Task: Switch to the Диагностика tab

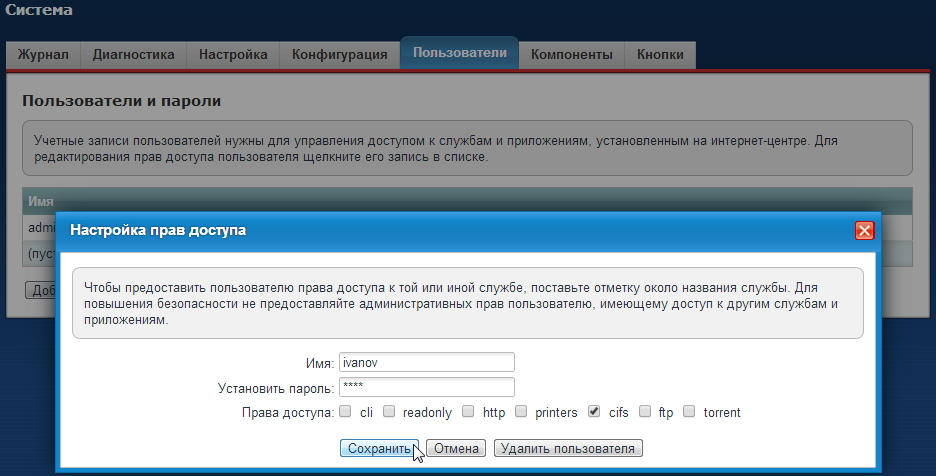Action: tap(133, 55)
